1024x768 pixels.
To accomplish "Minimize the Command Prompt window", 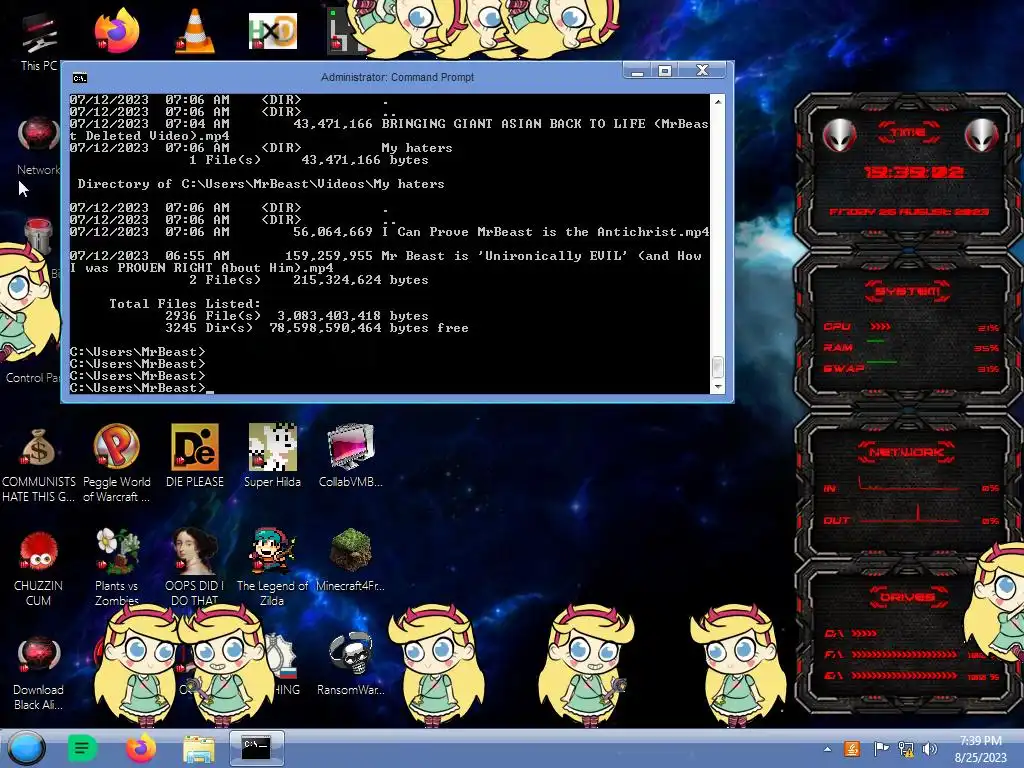I will [x=637, y=70].
